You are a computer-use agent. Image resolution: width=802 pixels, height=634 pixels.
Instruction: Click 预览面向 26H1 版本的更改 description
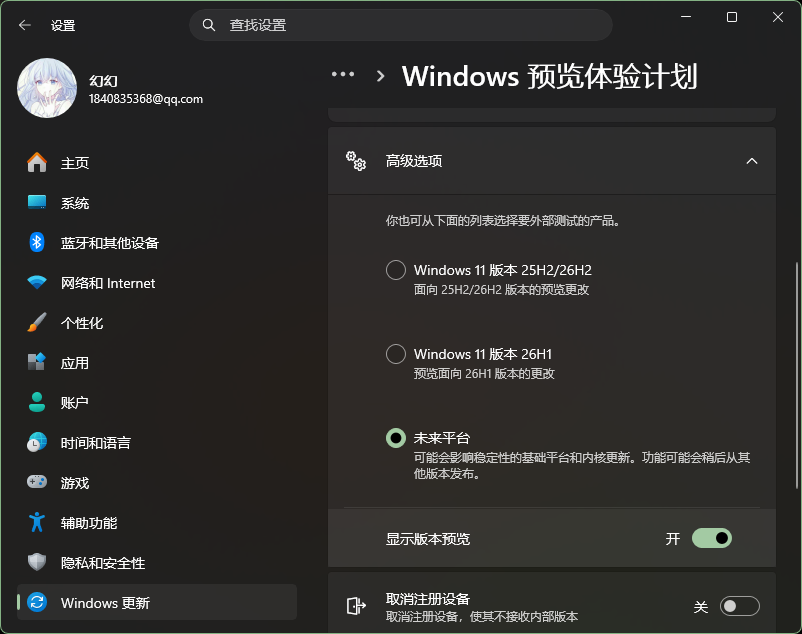tap(484, 373)
